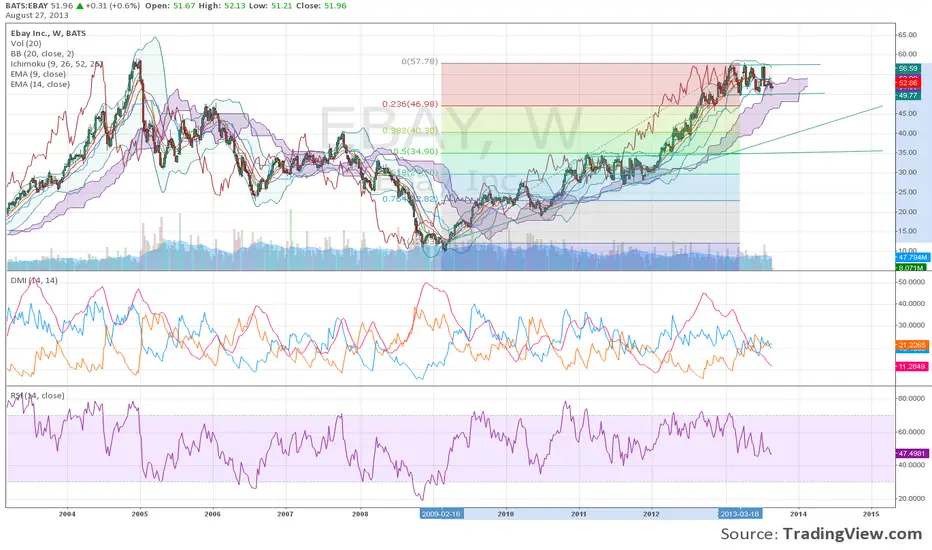Viewport: 932px width, 550px height.
Task: Select the 'EMA (14, close)' legend entry
Action: point(40,84)
